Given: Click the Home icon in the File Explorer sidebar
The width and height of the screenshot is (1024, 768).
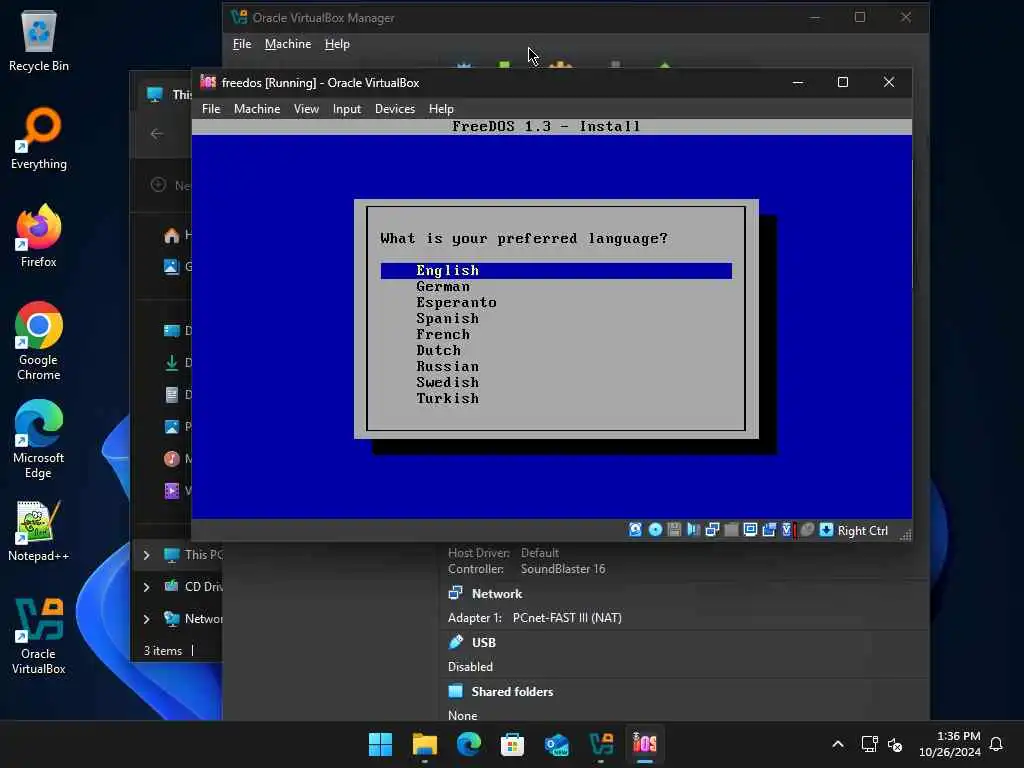Looking at the screenshot, I should click(172, 235).
